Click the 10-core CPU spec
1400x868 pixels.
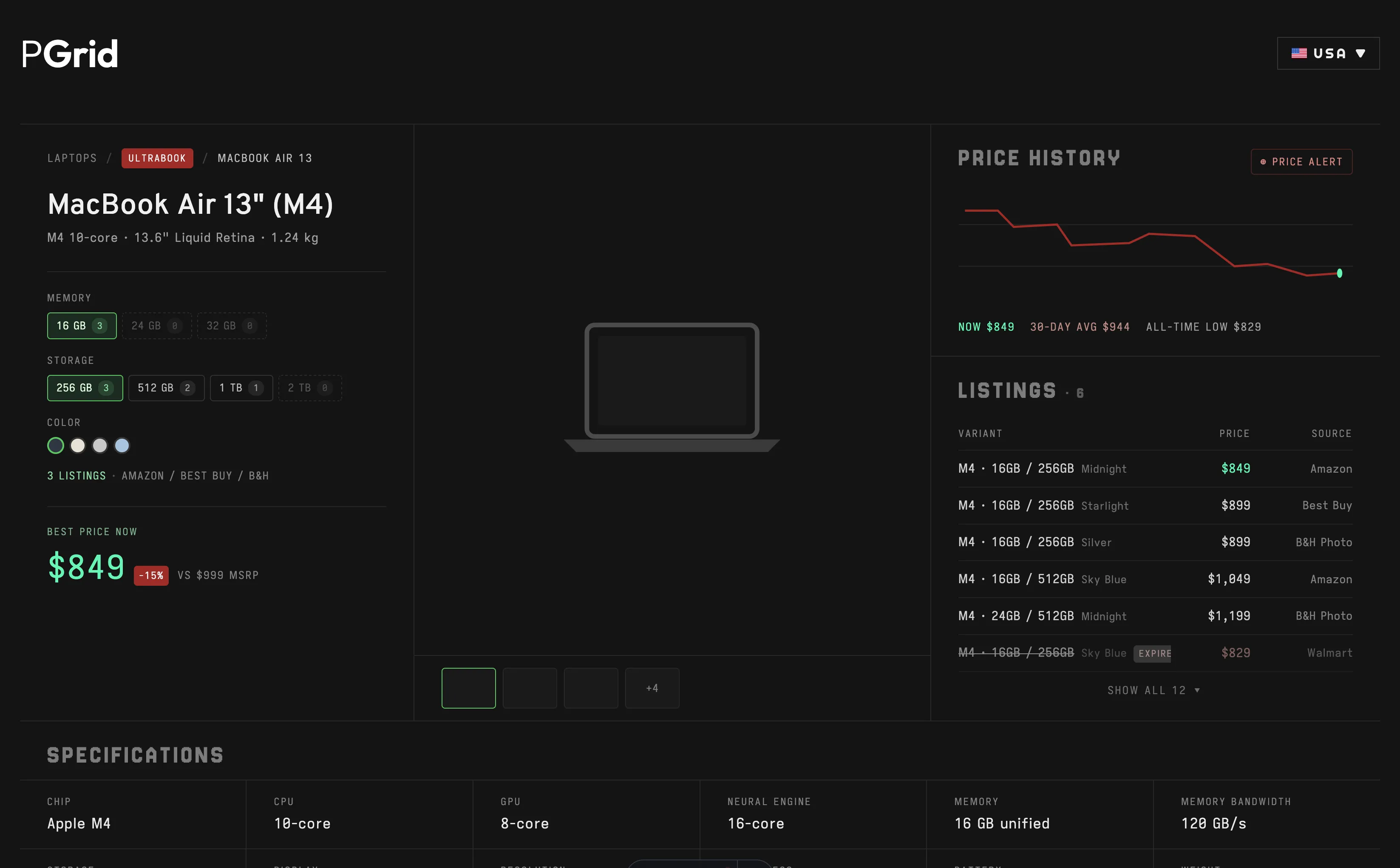tap(303, 824)
